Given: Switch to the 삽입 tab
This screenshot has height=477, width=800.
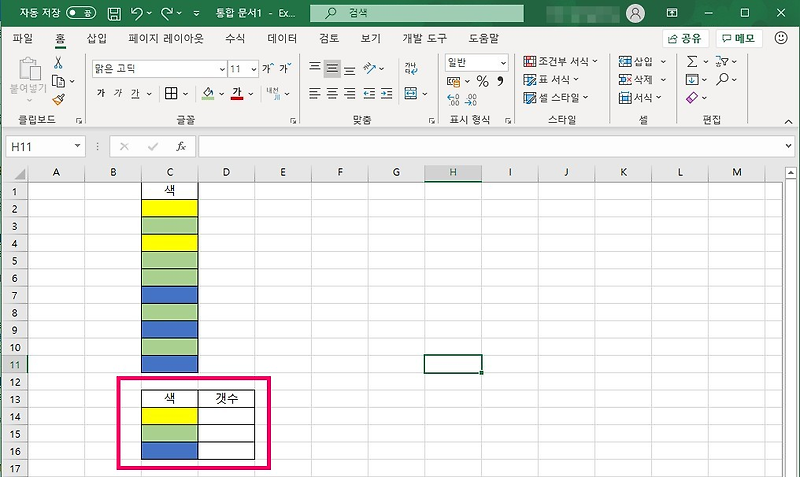Looking at the screenshot, I should click(96, 38).
